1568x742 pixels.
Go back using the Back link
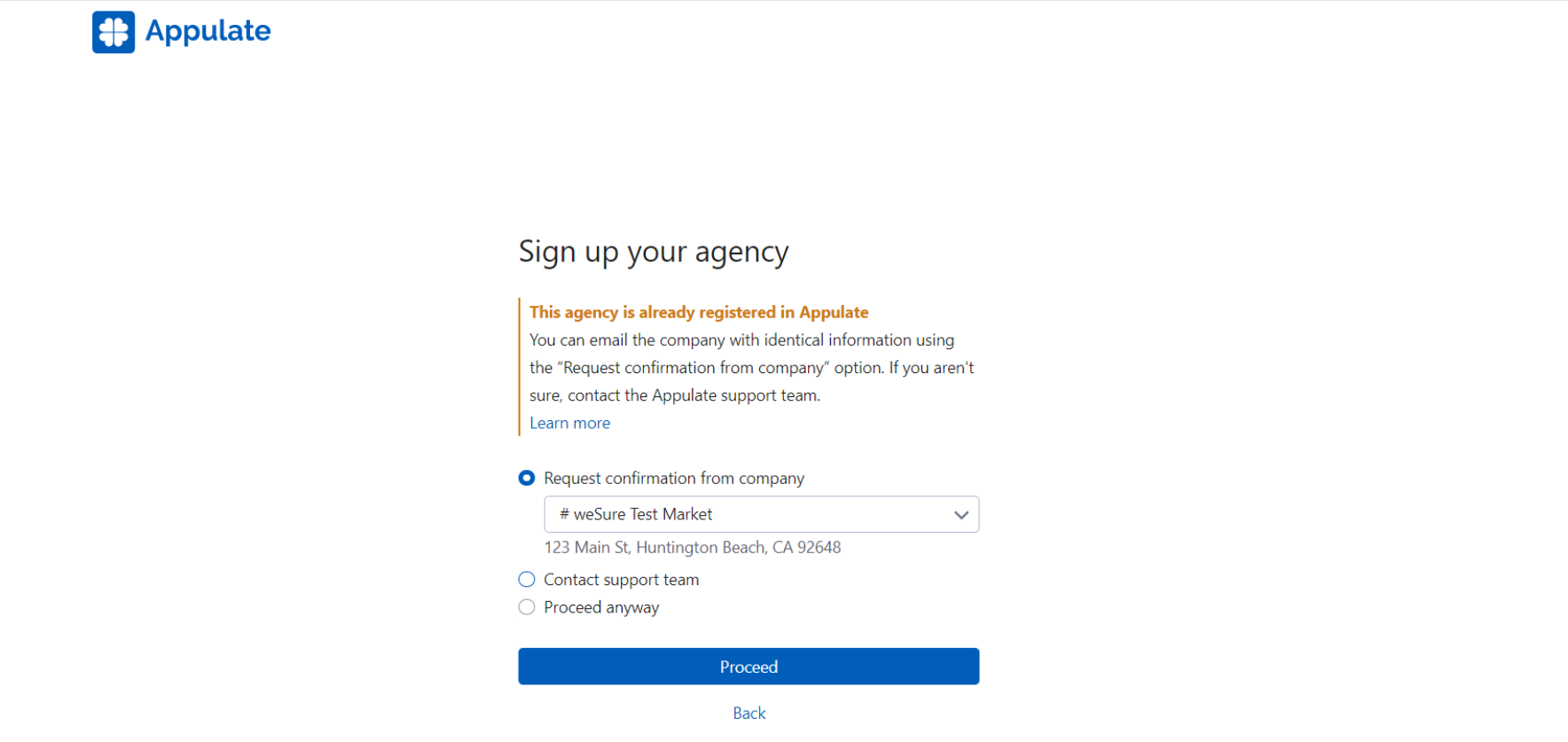tap(749, 713)
